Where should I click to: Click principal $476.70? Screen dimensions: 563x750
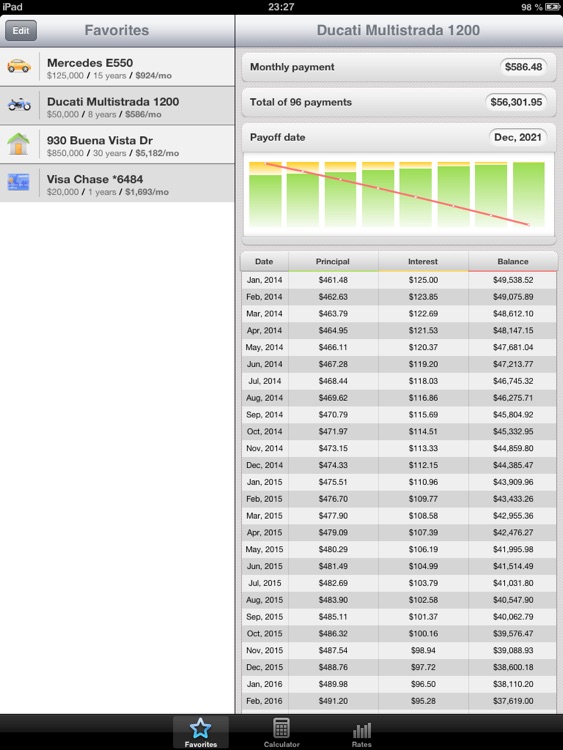[333, 499]
